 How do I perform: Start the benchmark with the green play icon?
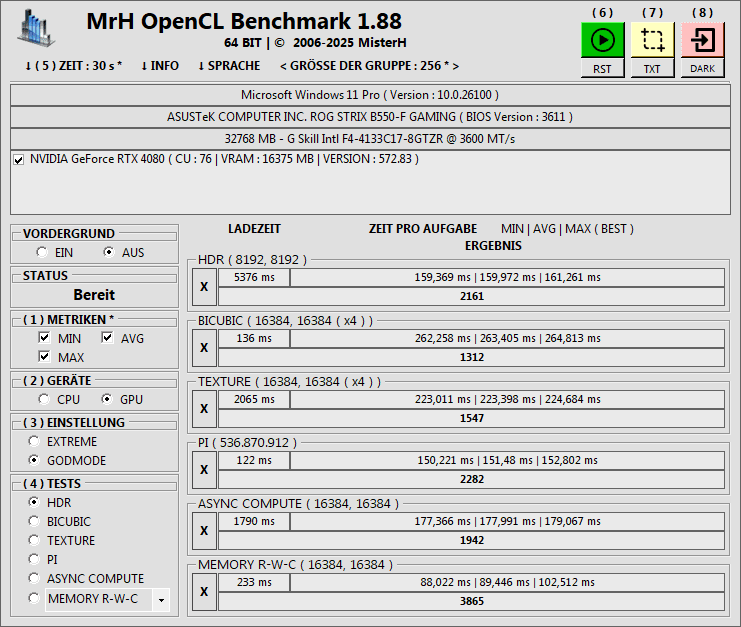coord(603,40)
